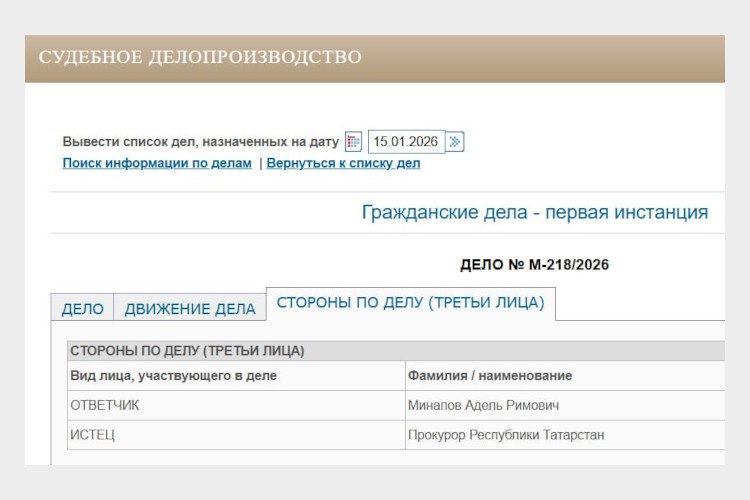Image resolution: width=750 pixels, height=500 pixels.
Task: Click the table's 'СТОРОНЫ ПО ДЕЛУ' section header
Action: coord(187,351)
